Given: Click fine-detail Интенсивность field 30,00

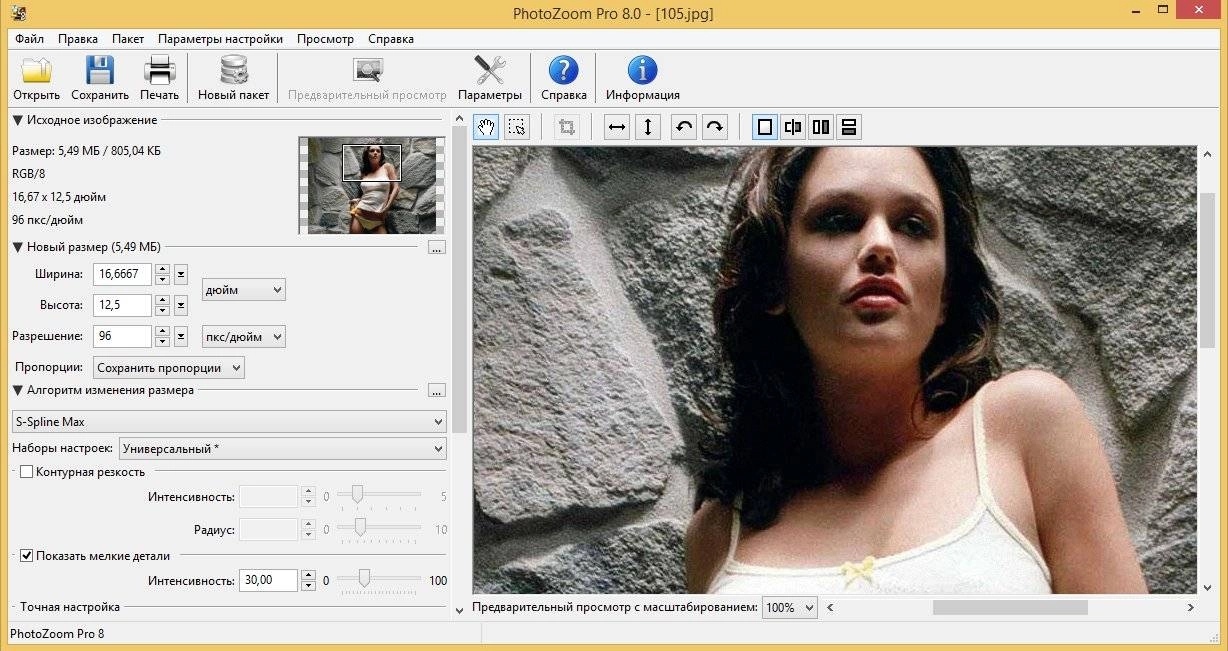Looking at the screenshot, I should [269, 580].
